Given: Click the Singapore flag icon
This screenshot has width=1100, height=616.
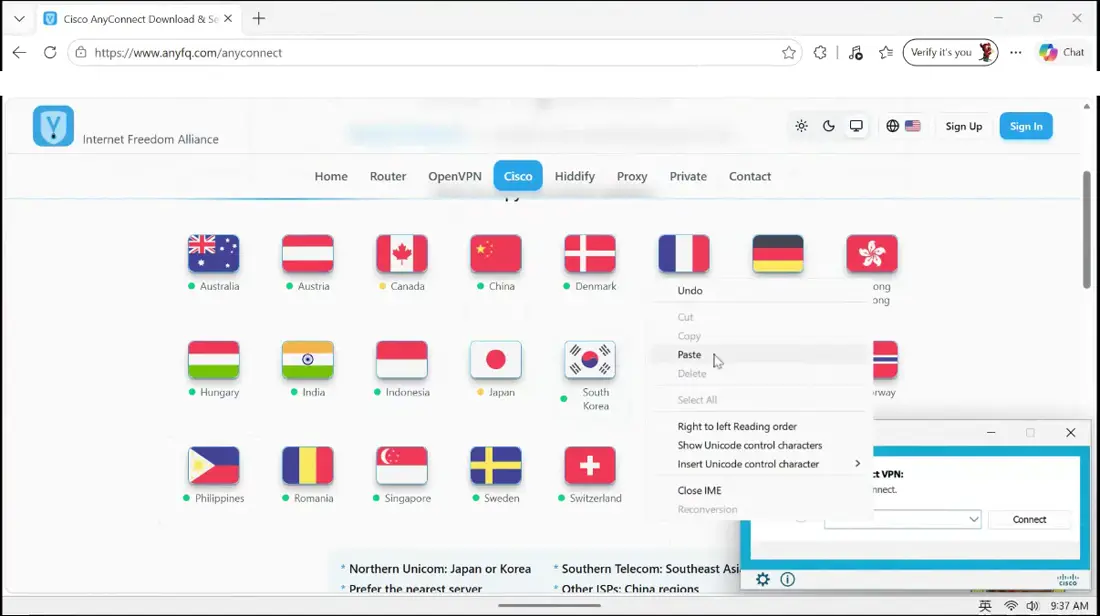Looking at the screenshot, I should [x=402, y=465].
